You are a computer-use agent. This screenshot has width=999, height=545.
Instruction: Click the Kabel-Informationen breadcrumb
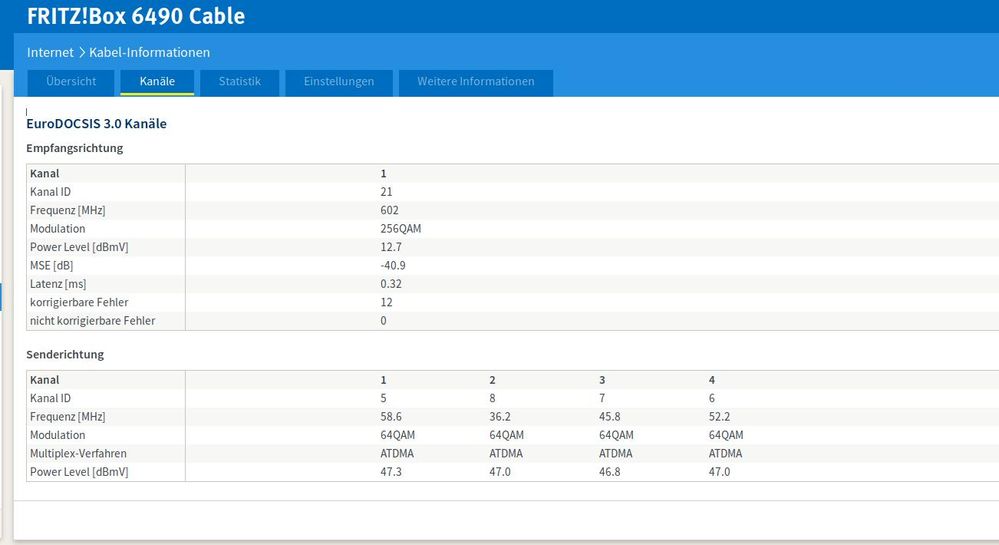[x=150, y=52]
